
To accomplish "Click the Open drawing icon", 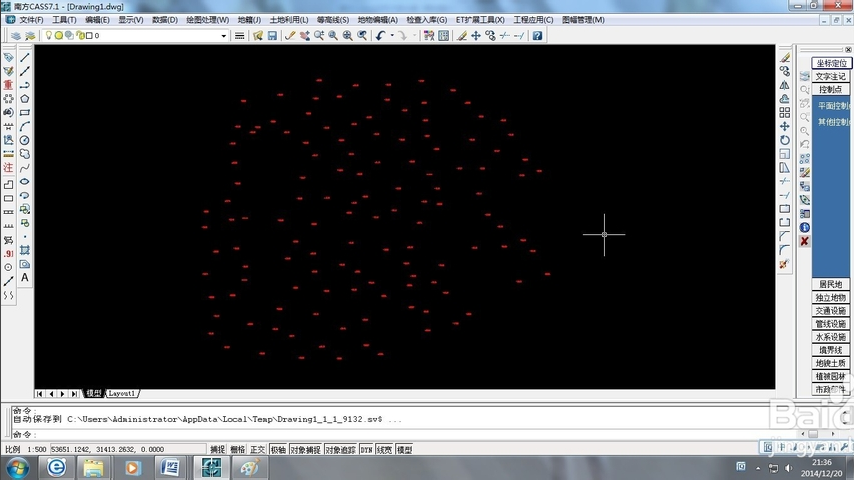I will coord(258,35).
